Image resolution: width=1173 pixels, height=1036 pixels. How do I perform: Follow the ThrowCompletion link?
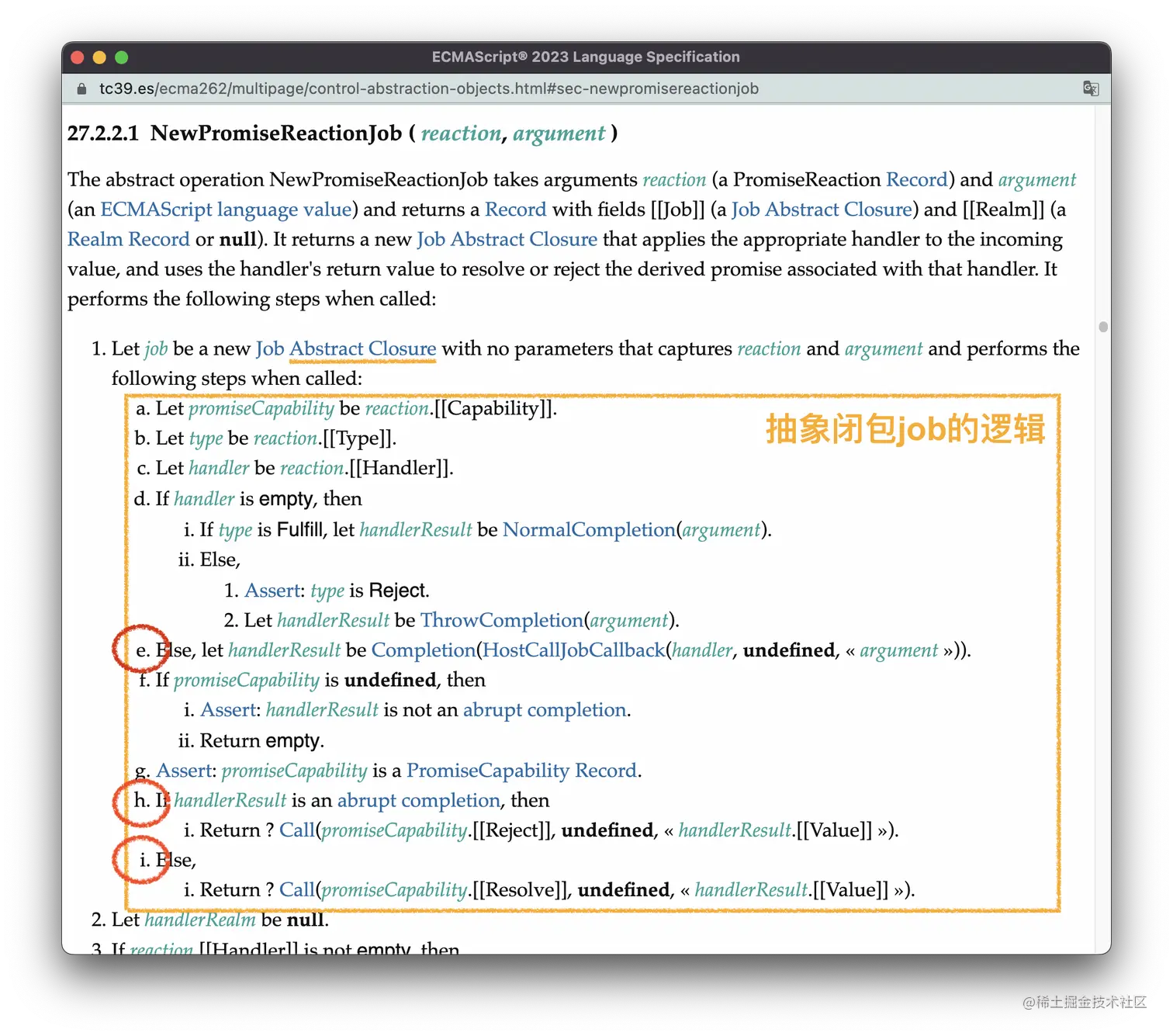501,621
